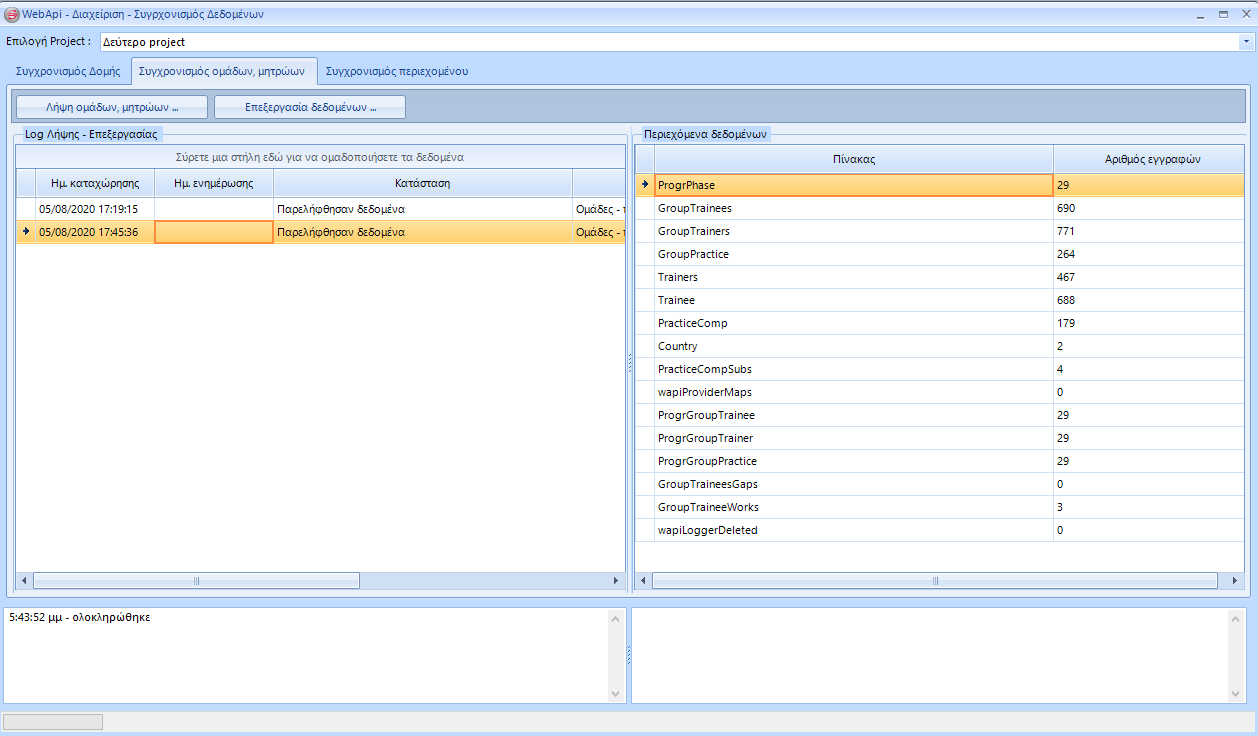Click the progress bar at the bottom

pyautogui.click(x=53, y=722)
